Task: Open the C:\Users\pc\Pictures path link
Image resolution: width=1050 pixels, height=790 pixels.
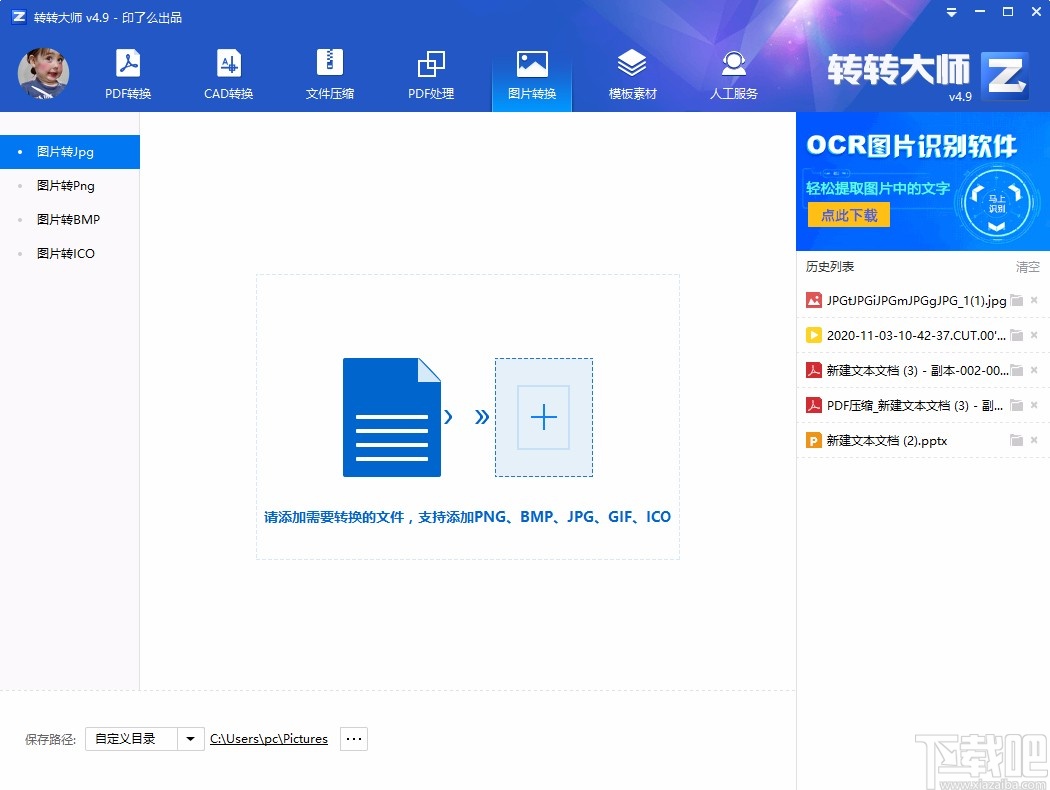Action: click(268, 738)
